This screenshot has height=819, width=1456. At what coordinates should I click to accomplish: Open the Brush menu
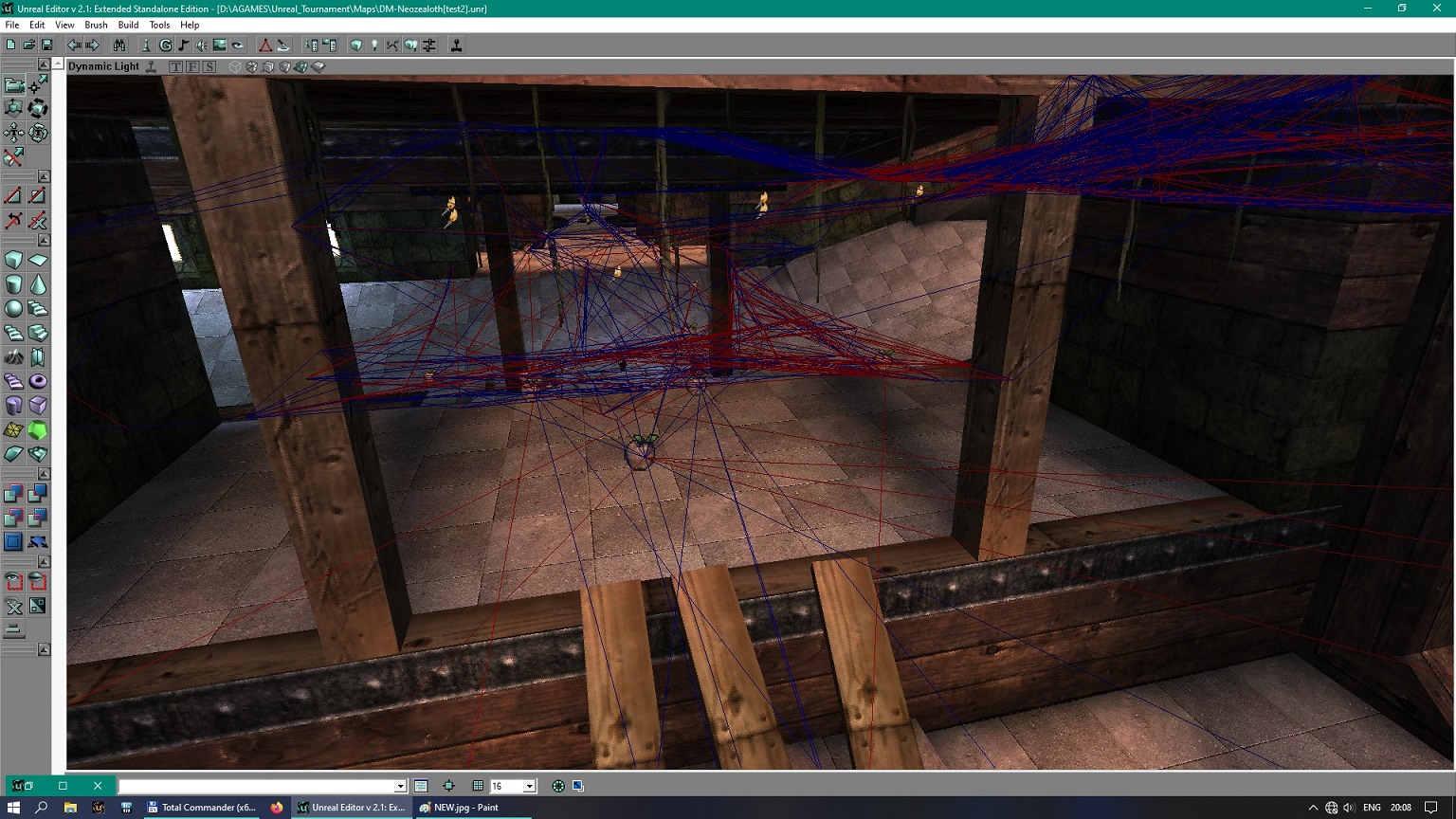[x=96, y=25]
